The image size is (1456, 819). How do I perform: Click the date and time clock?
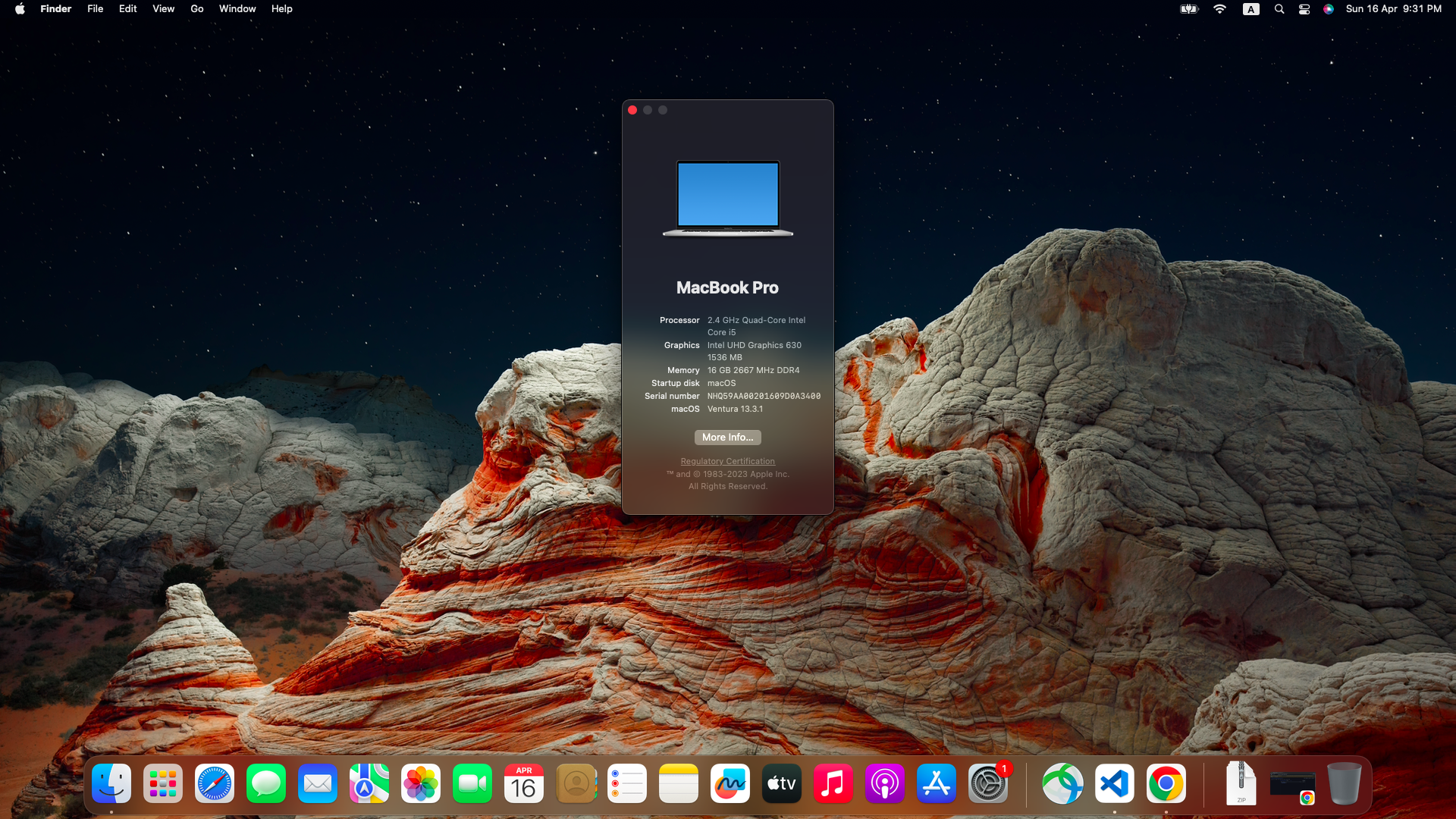coord(1393,9)
